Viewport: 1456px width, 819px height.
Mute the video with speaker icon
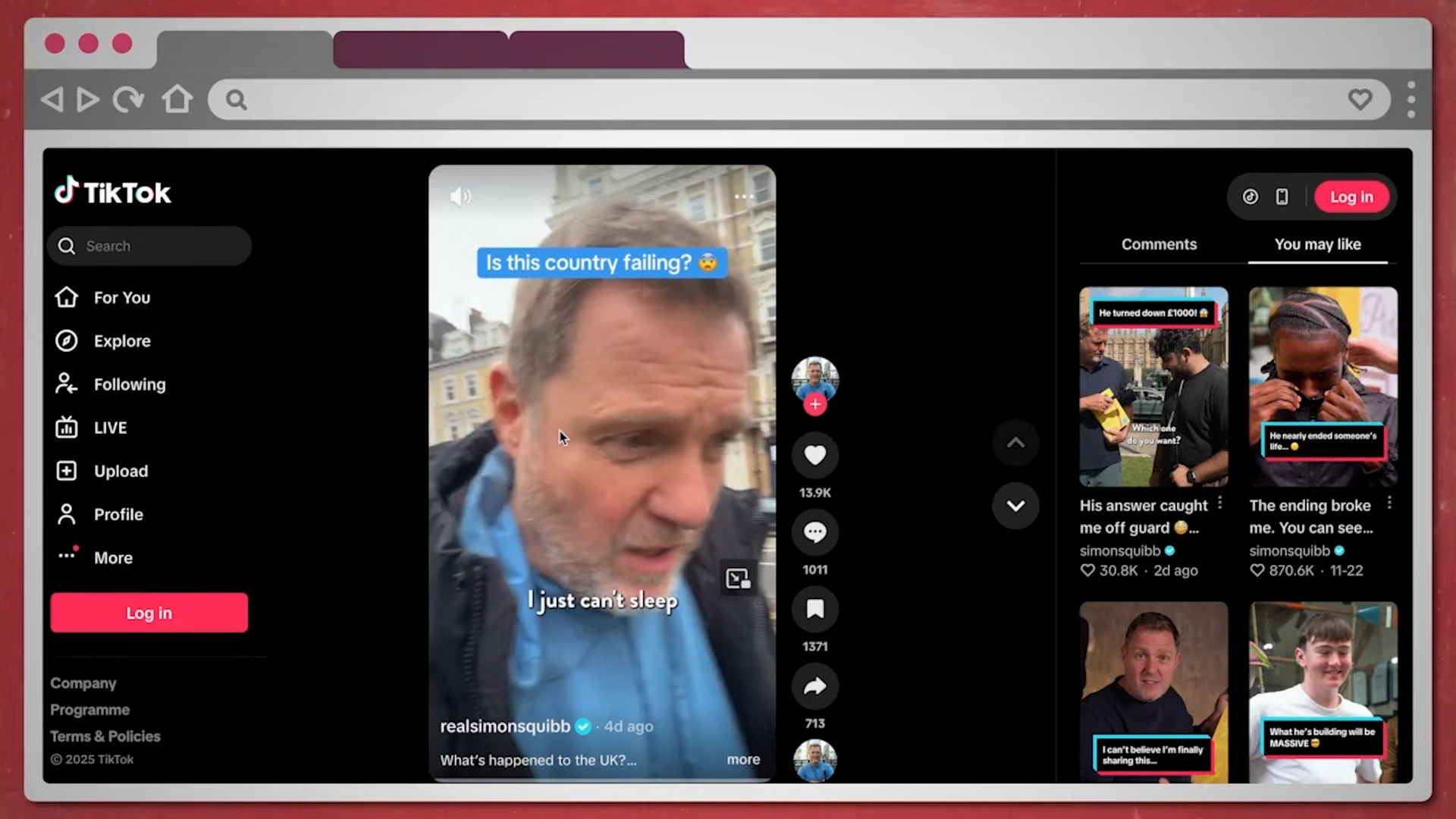460,197
